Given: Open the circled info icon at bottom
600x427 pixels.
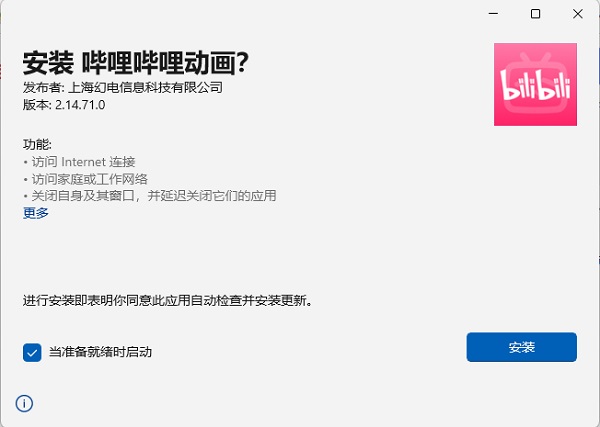Looking at the screenshot, I should 24,403.
